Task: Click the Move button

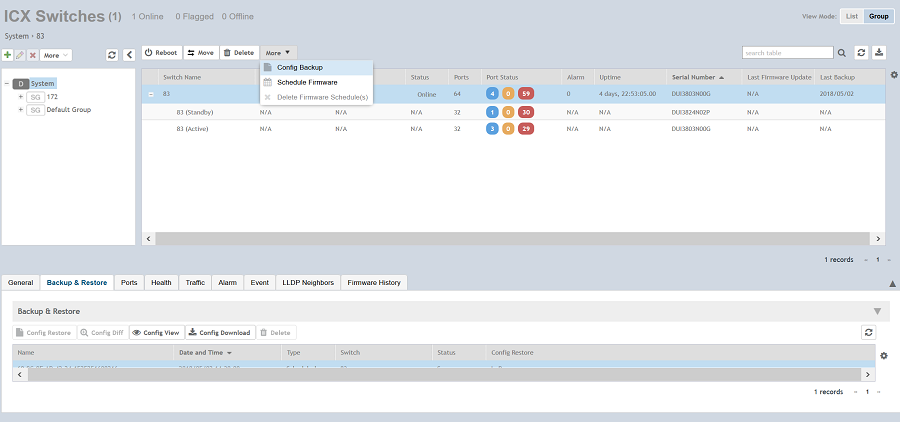Action: (x=201, y=52)
